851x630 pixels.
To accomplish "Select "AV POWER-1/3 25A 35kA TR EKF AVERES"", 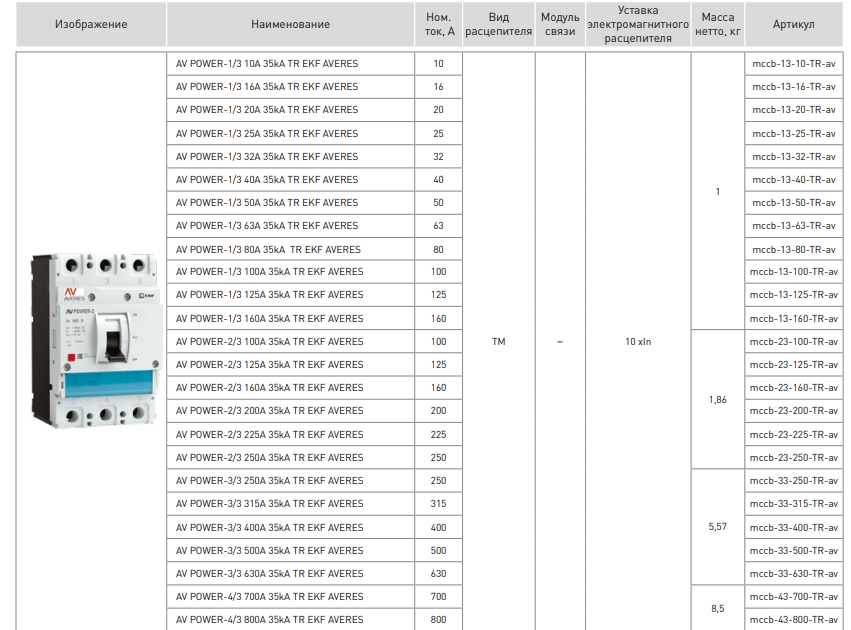I will coord(267,133).
